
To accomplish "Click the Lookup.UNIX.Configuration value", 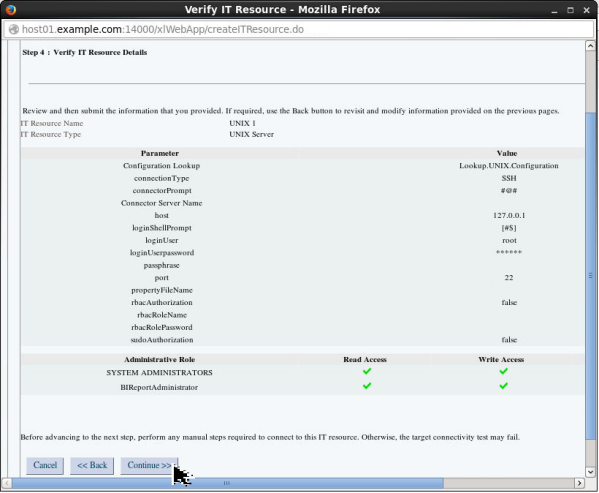I will click(x=508, y=166).
